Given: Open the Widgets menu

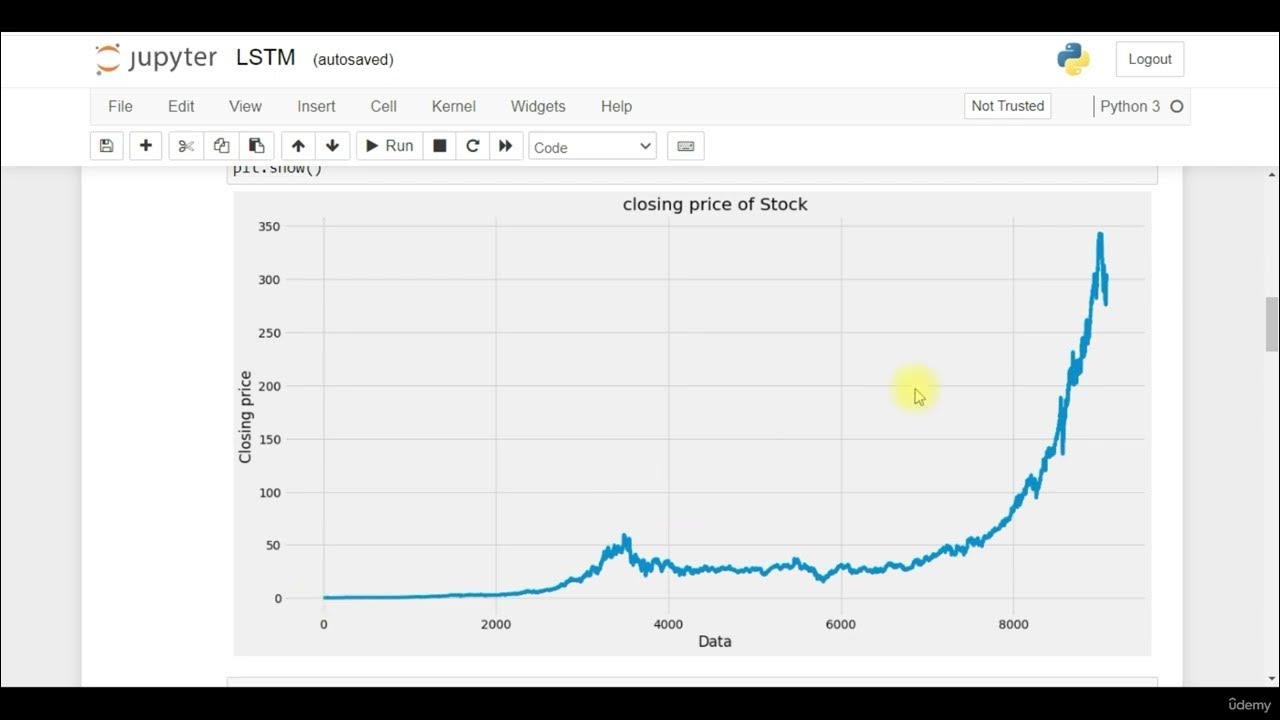Looking at the screenshot, I should (x=538, y=106).
